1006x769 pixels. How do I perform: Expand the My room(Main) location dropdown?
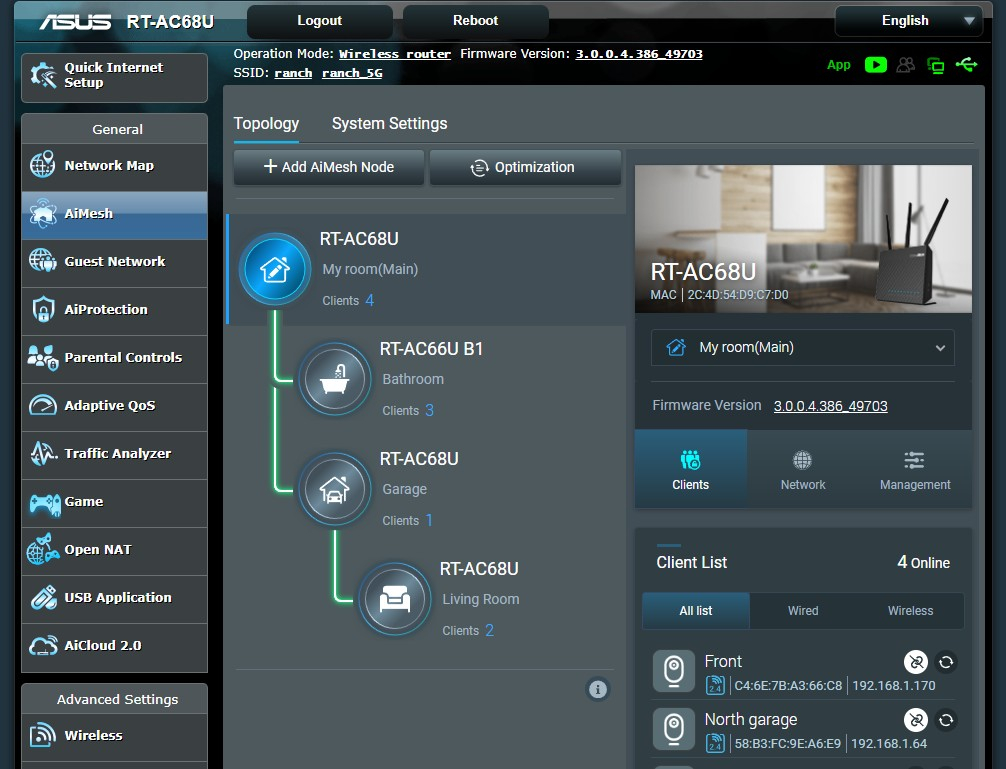click(803, 348)
